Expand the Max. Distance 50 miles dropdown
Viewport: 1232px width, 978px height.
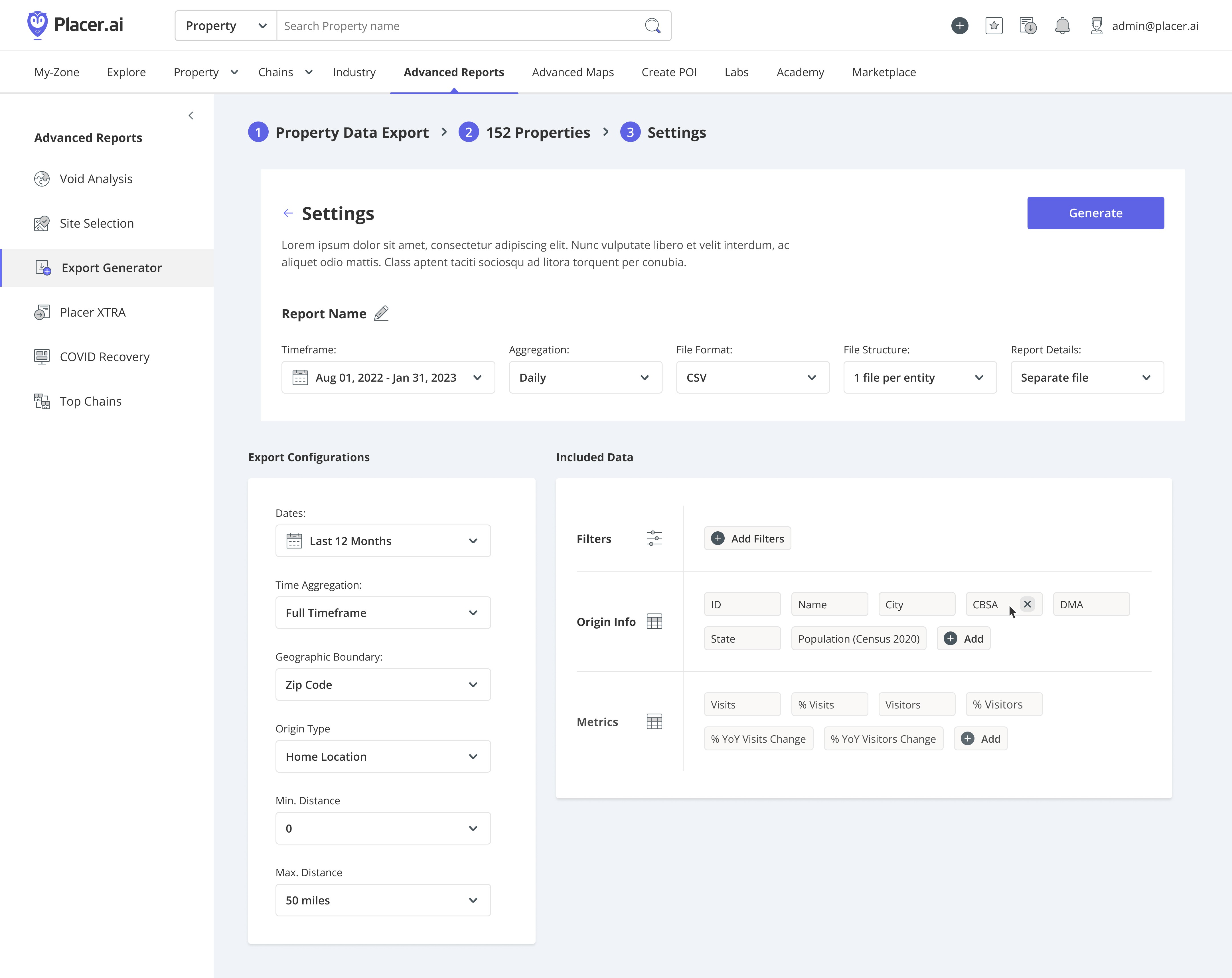pos(383,900)
